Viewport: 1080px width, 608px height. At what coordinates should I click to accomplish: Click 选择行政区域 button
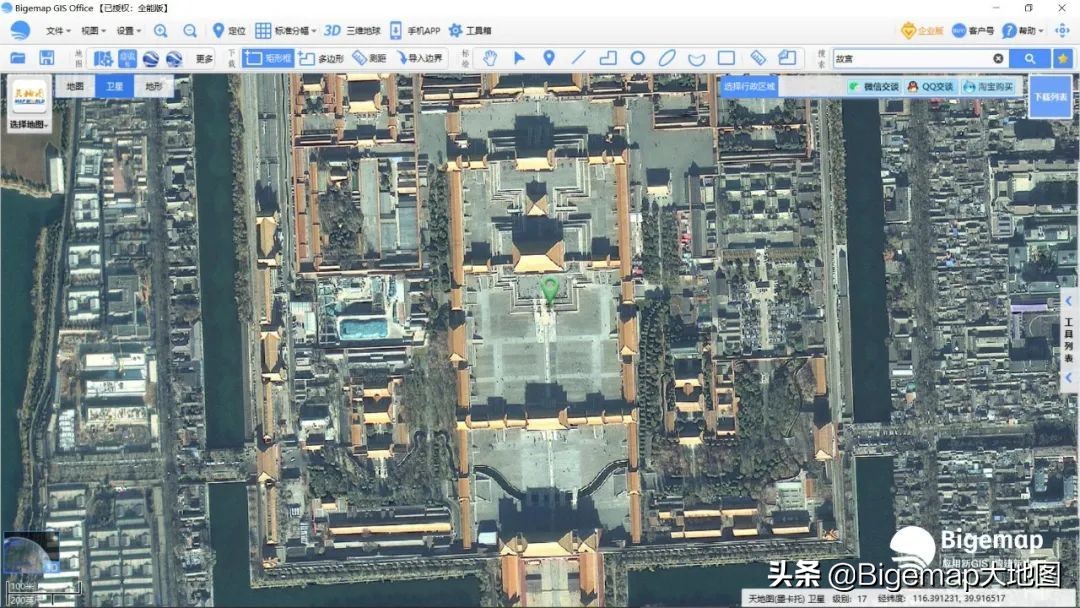coord(749,86)
